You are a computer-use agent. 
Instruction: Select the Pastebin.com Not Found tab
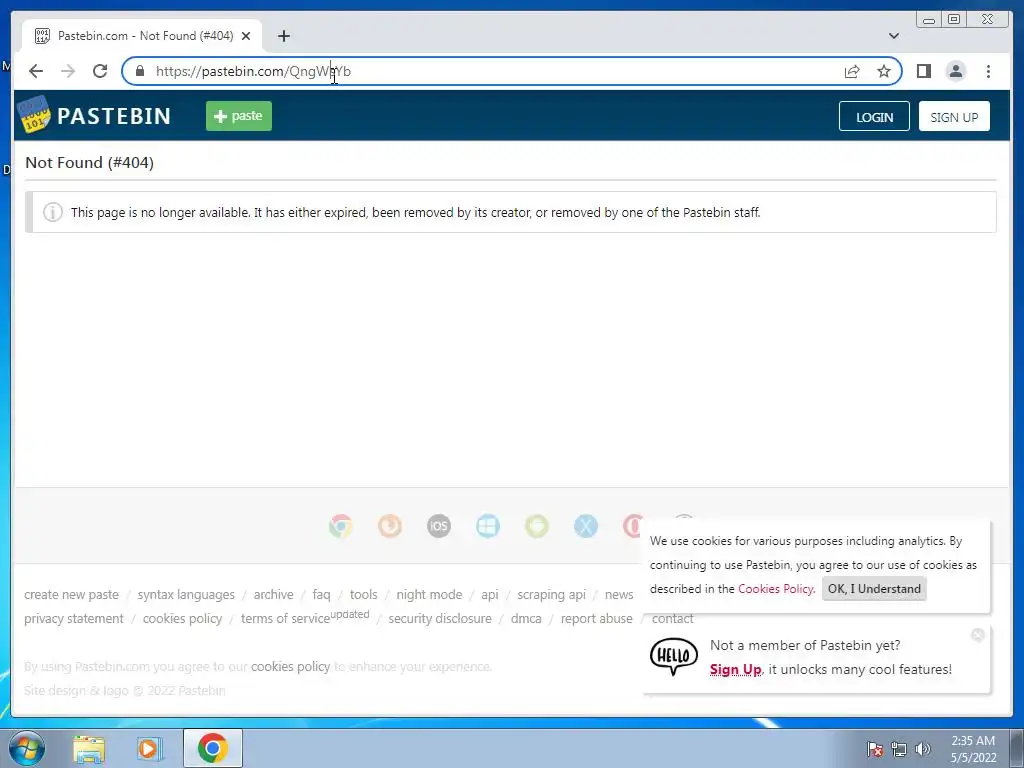coord(142,36)
